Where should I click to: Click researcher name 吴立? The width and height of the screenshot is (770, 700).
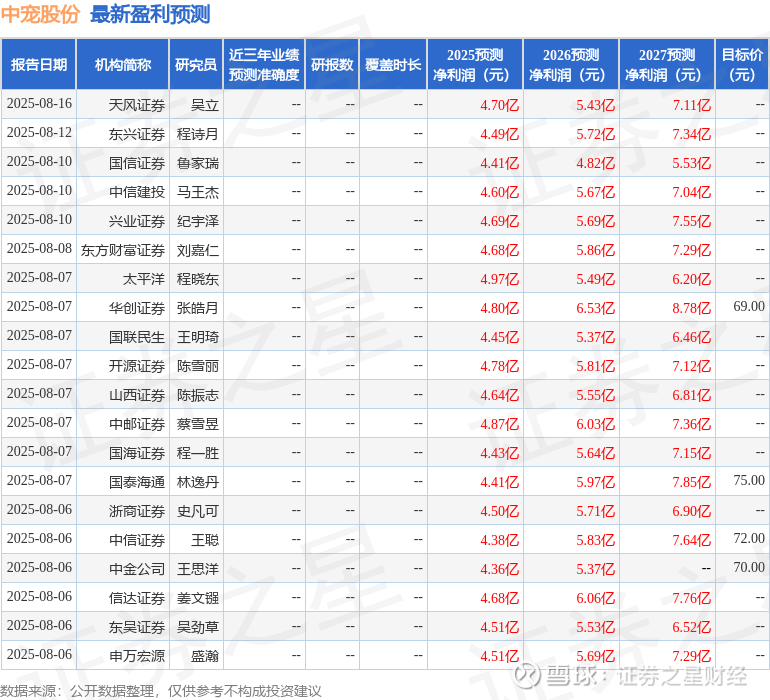pyautogui.click(x=205, y=105)
